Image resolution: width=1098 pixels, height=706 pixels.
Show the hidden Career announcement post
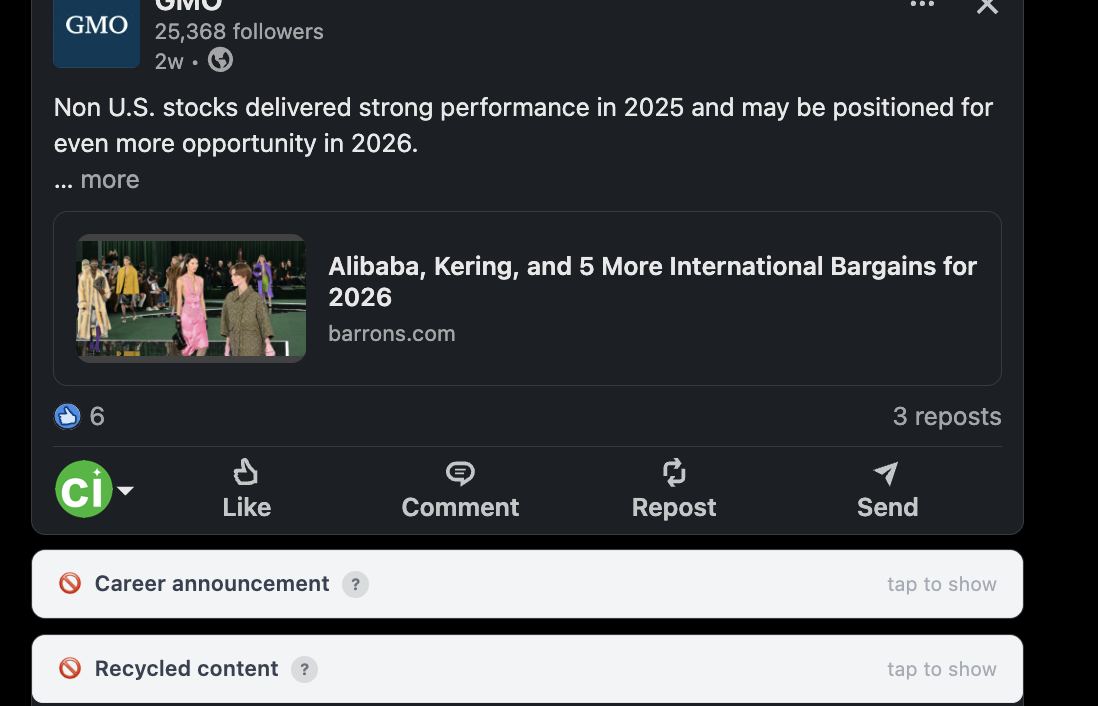(x=941, y=584)
